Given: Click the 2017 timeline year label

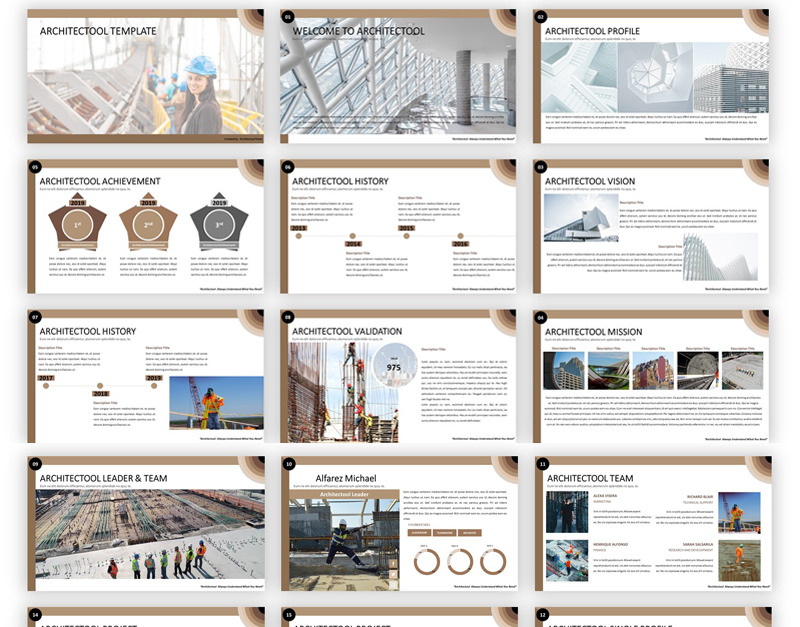Looking at the screenshot, I should click(x=46, y=378).
